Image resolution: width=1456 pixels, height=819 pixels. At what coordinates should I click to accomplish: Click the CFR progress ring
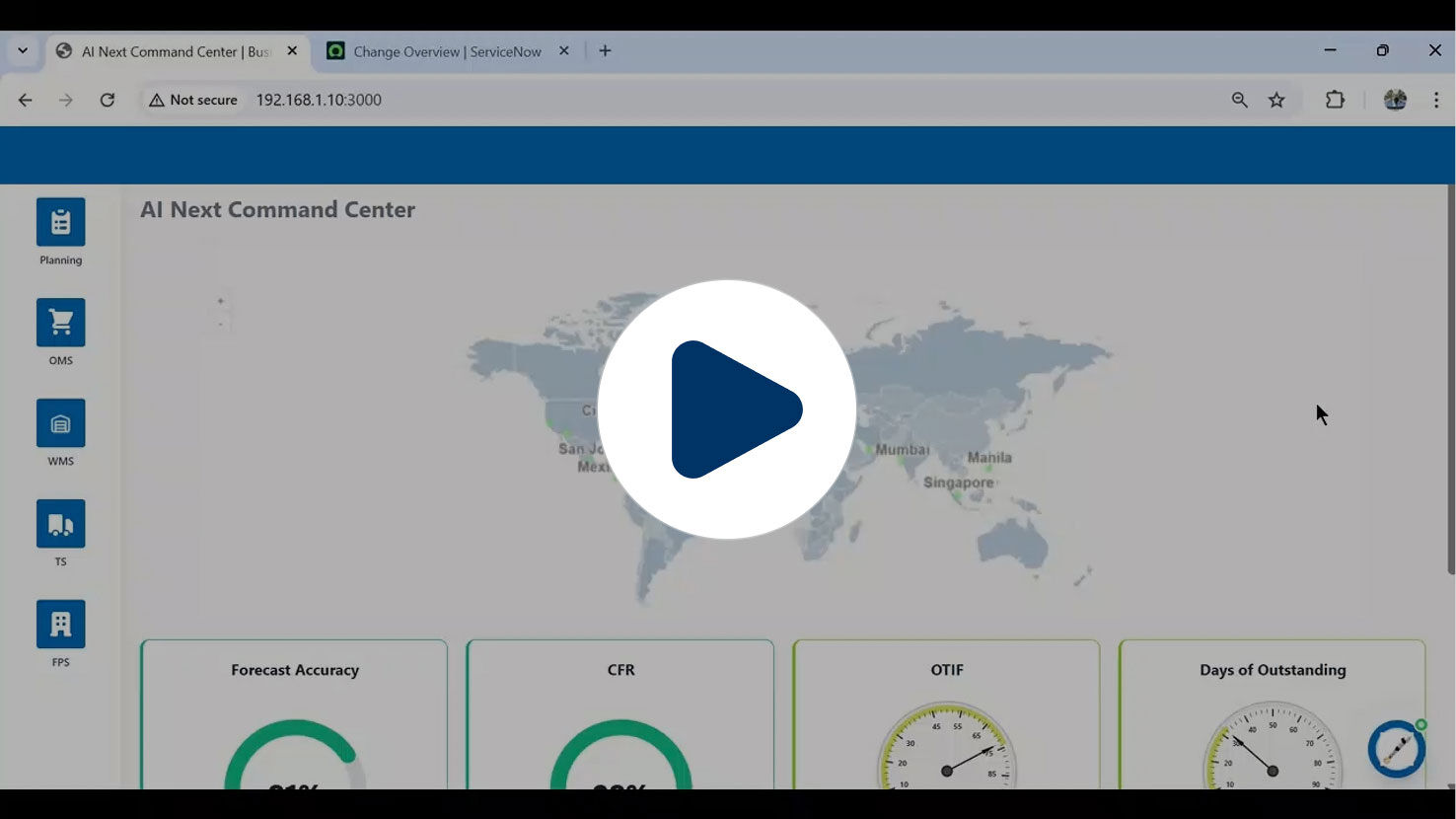point(621,754)
